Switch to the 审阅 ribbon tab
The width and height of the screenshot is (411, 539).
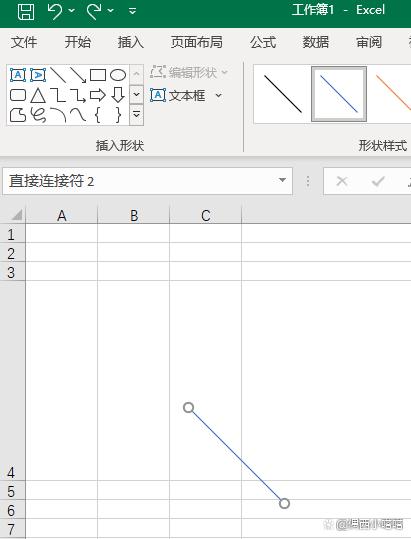coord(369,42)
